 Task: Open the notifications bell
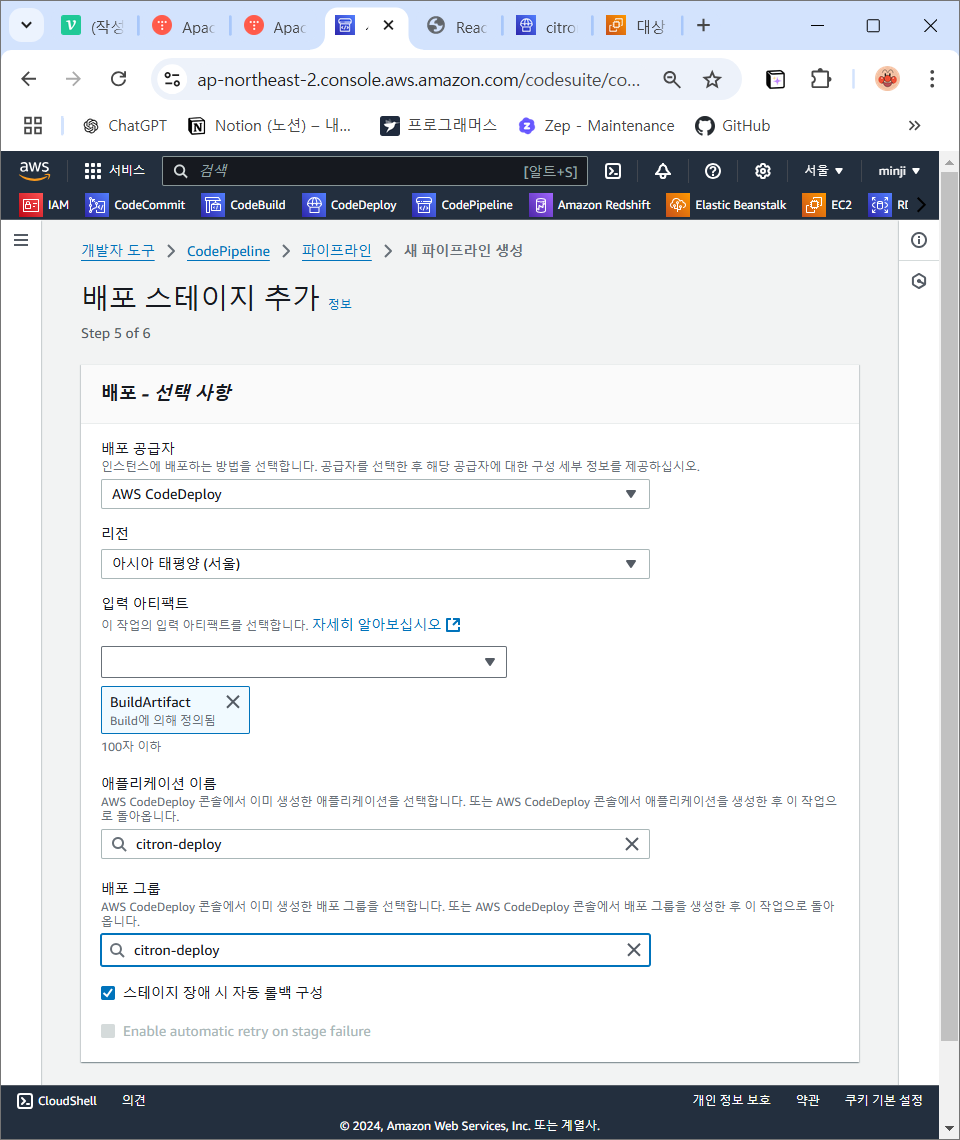click(x=663, y=171)
